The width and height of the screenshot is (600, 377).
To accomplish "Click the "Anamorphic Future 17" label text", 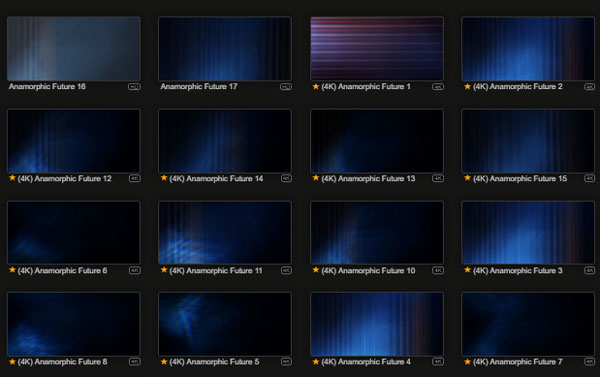I will pos(199,86).
